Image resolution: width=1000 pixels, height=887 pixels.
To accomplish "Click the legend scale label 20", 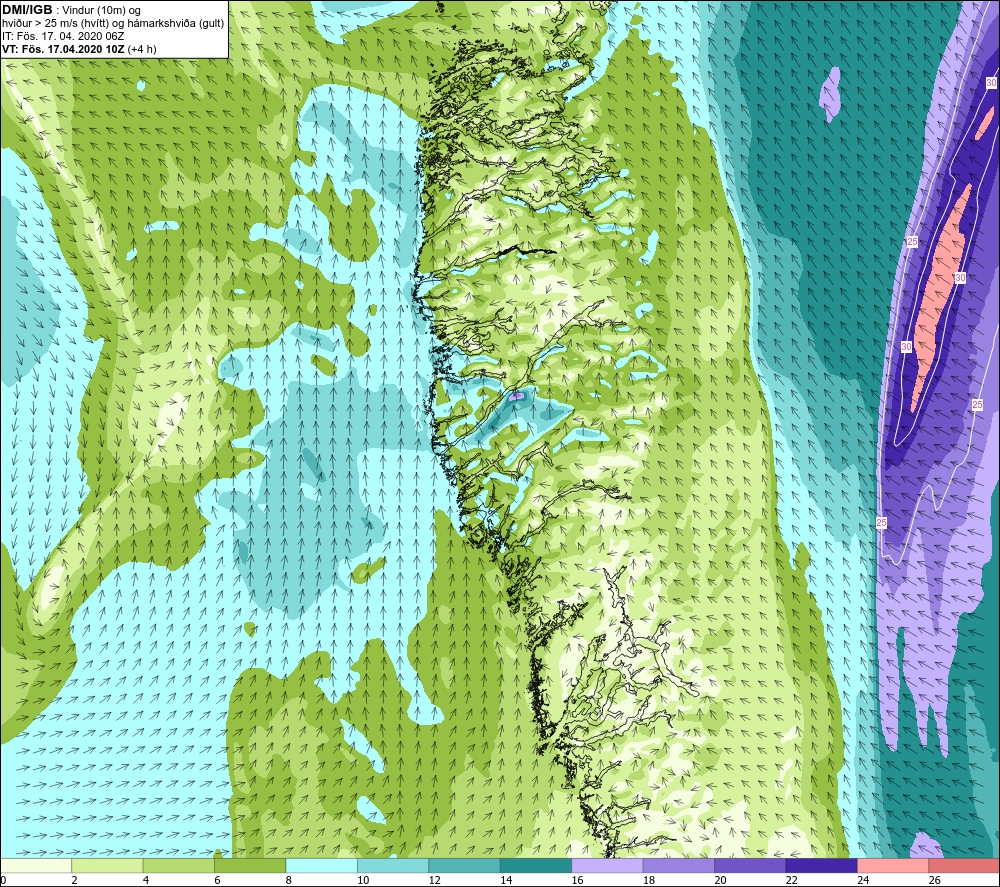I will click(x=720, y=880).
